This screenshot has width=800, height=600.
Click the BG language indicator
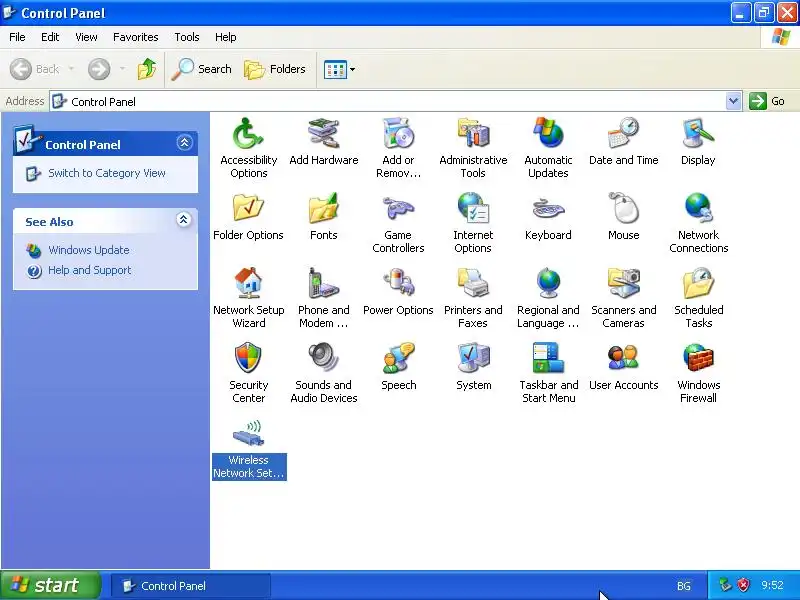click(684, 586)
